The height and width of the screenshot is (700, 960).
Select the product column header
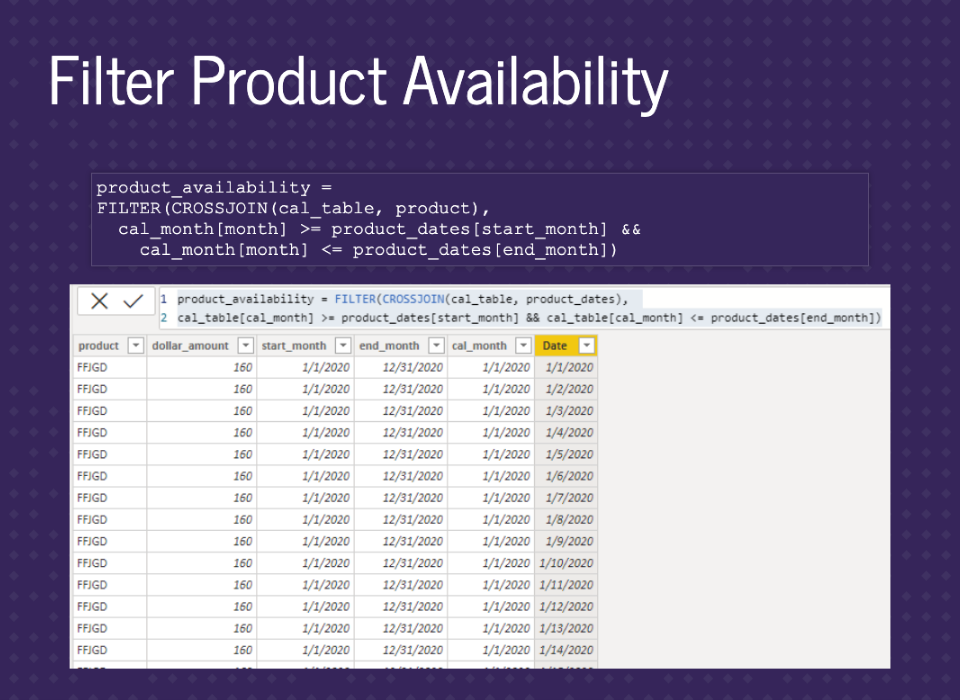click(99, 346)
